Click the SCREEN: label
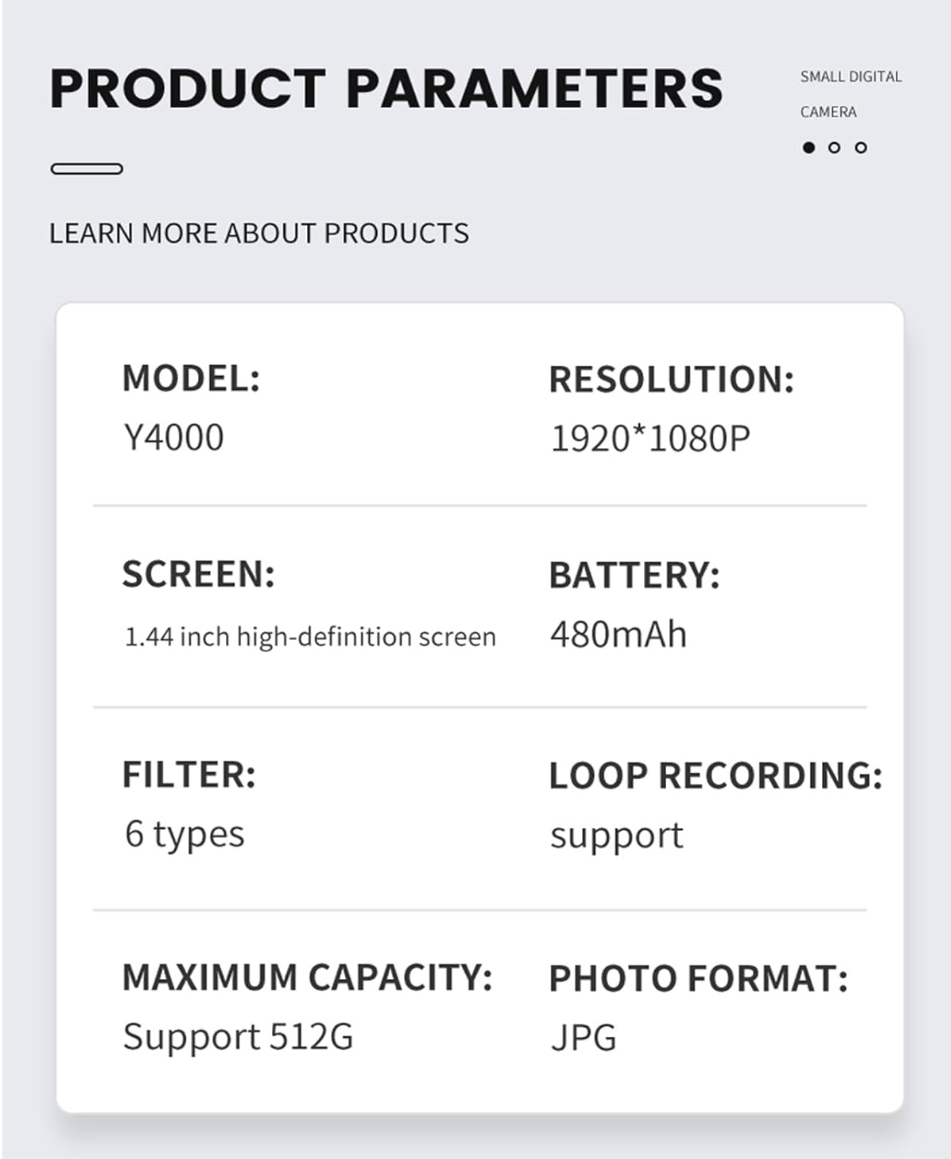 pos(198,574)
